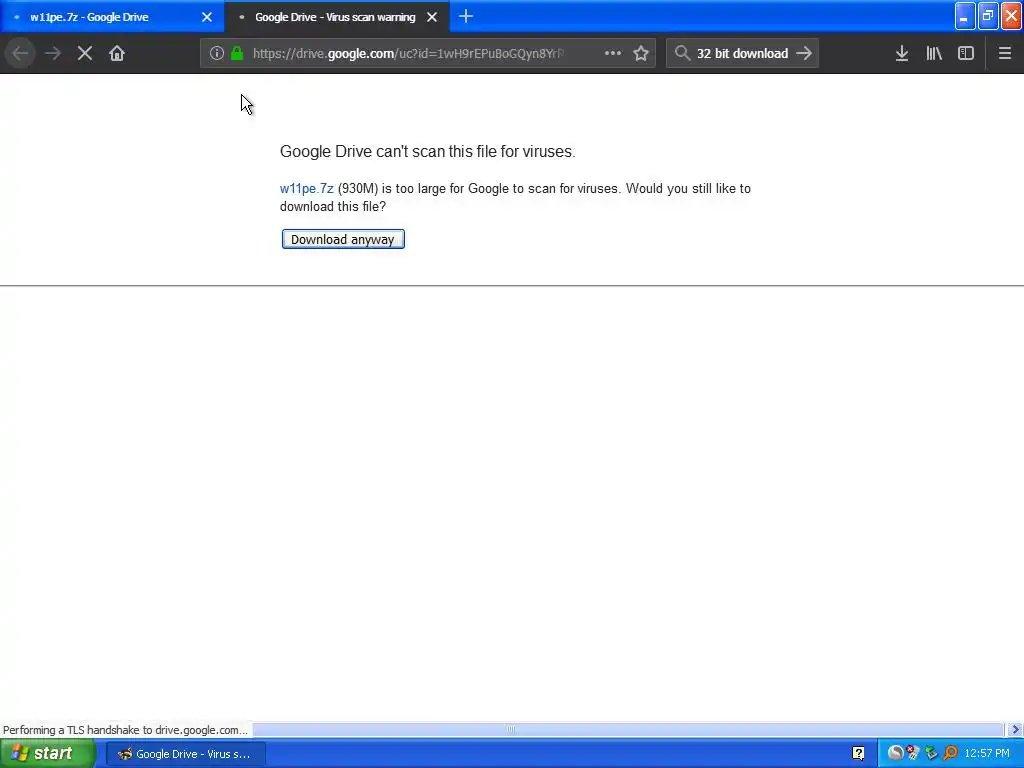Viewport: 1024px width, 768px height.
Task: Restore down the Firefox window
Action: [987, 16]
